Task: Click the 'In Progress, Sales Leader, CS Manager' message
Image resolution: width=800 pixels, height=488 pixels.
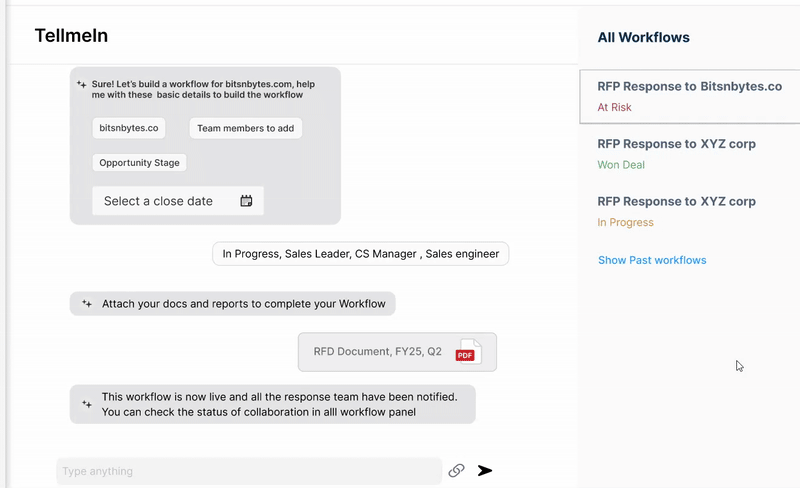Action: click(x=361, y=254)
